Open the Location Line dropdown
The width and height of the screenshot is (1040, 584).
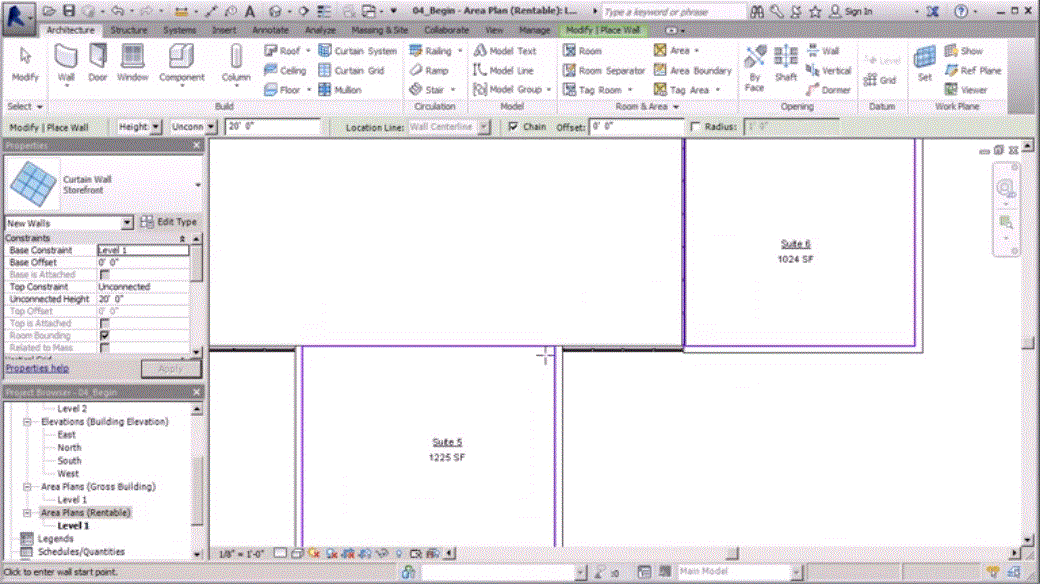[x=485, y=127]
